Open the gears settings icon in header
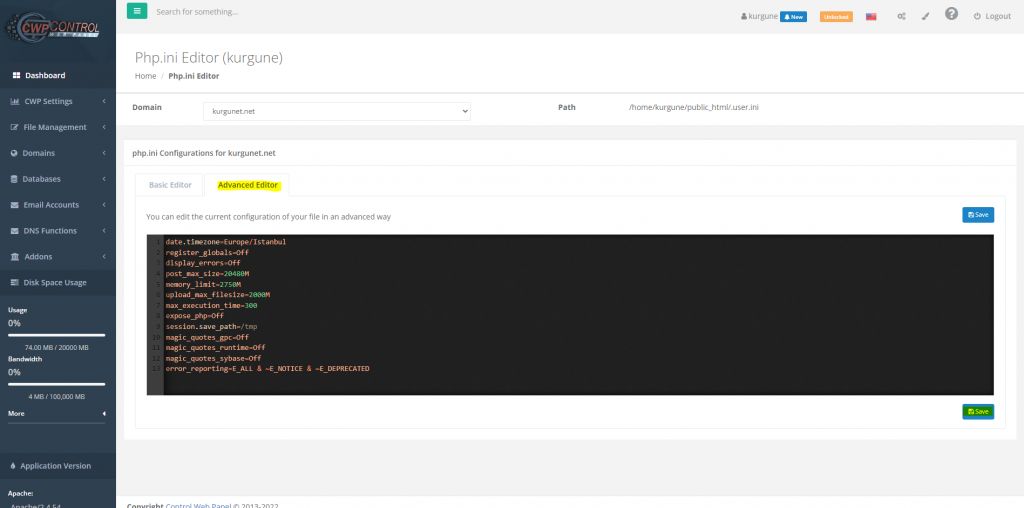 [901, 16]
